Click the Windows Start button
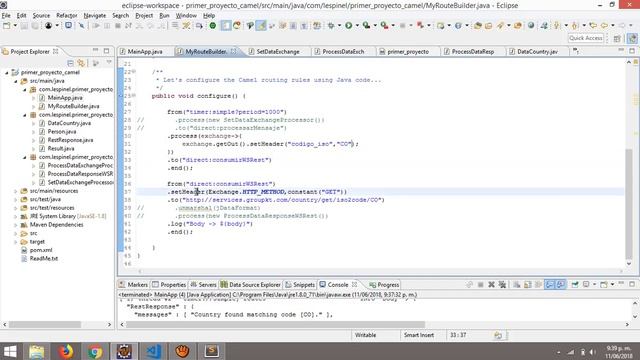640x360 pixels. coord(10,351)
